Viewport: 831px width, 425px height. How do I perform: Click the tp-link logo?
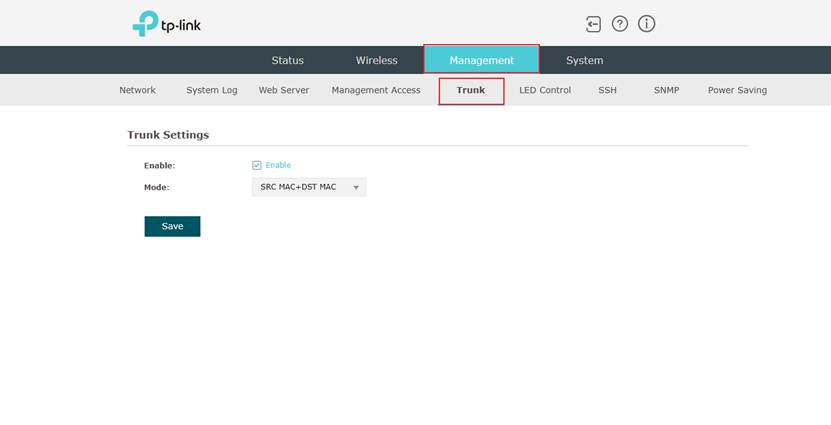click(166, 25)
